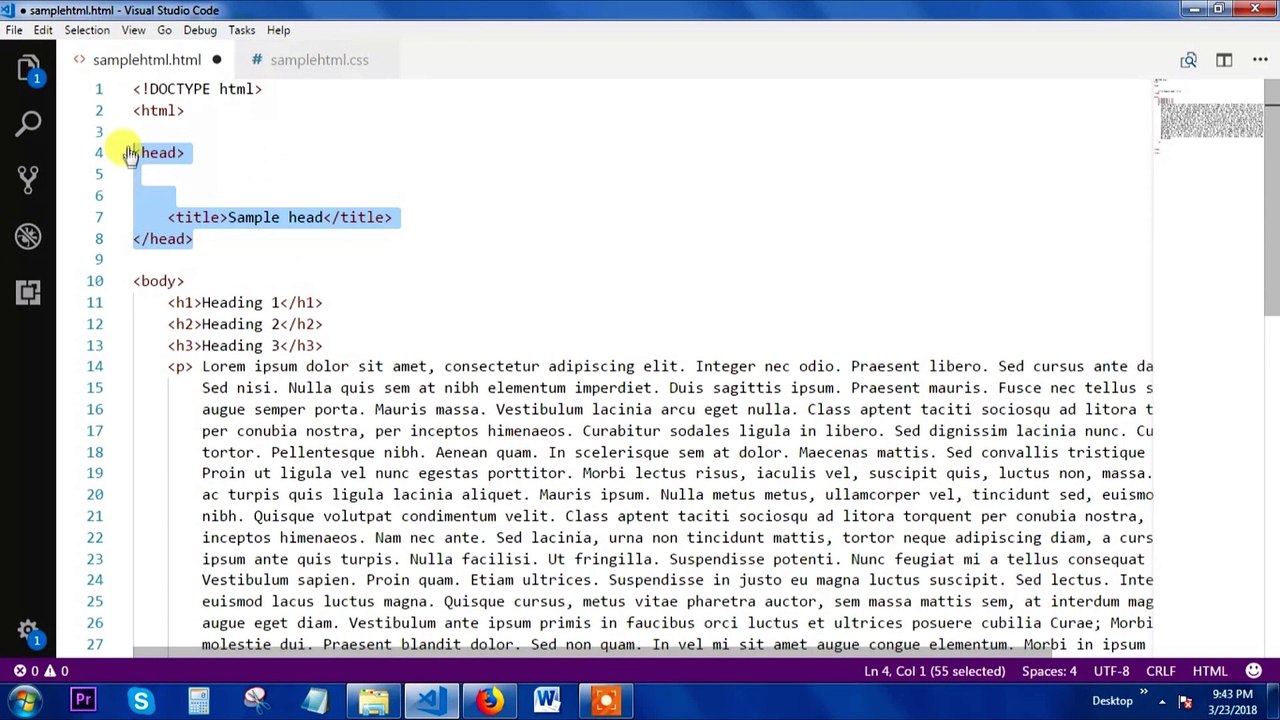Image resolution: width=1280 pixels, height=720 pixels.
Task: Click Ln 4, Col 1 go-to-line indicator
Action: tap(934, 671)
